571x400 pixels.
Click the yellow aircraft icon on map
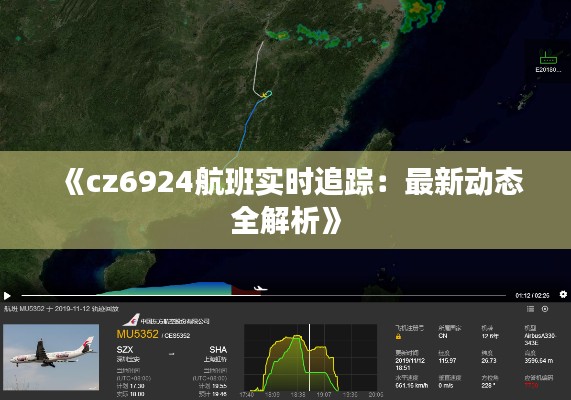click(x=264, y=95)
